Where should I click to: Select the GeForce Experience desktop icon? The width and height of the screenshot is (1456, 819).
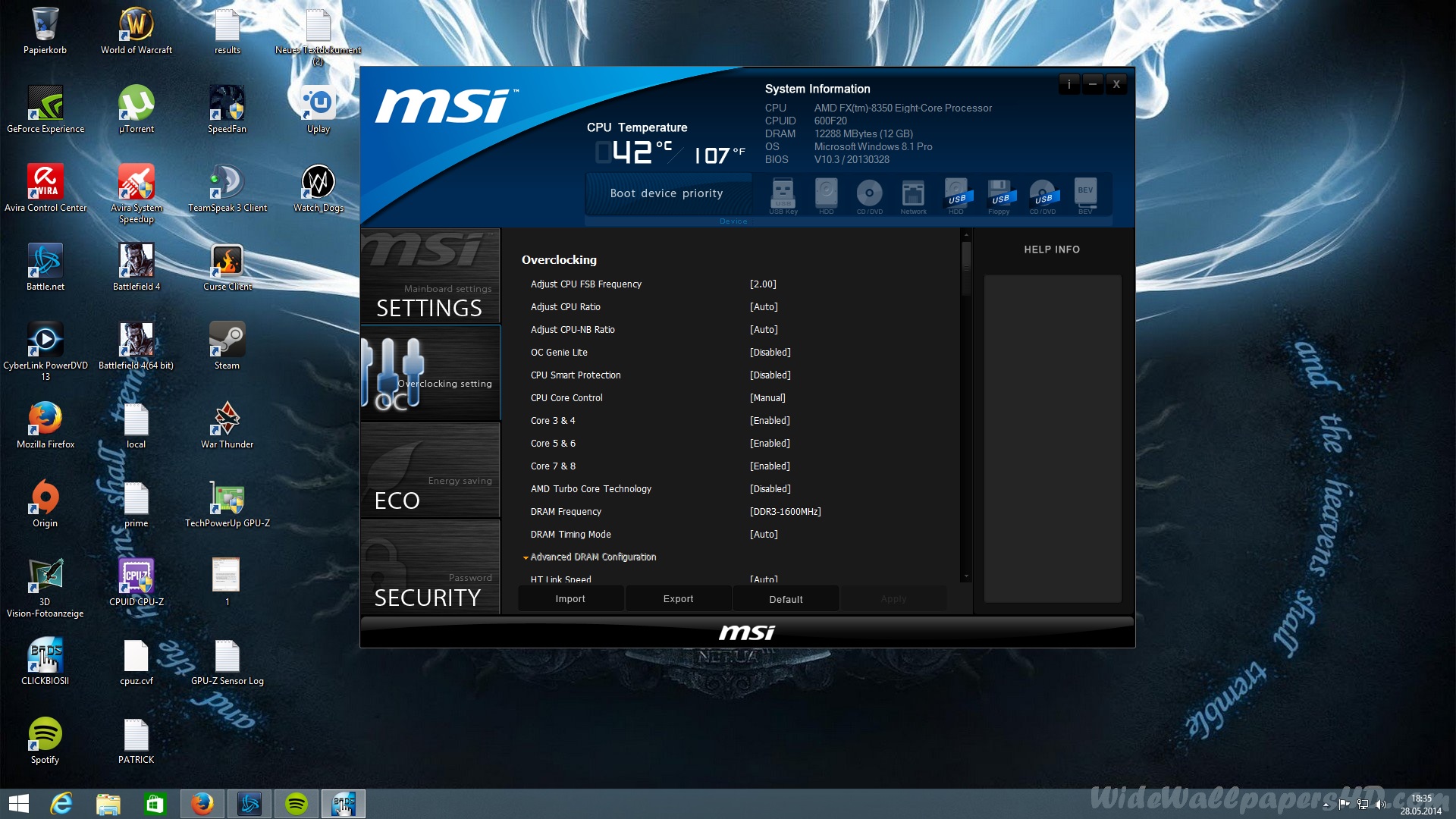45,110
